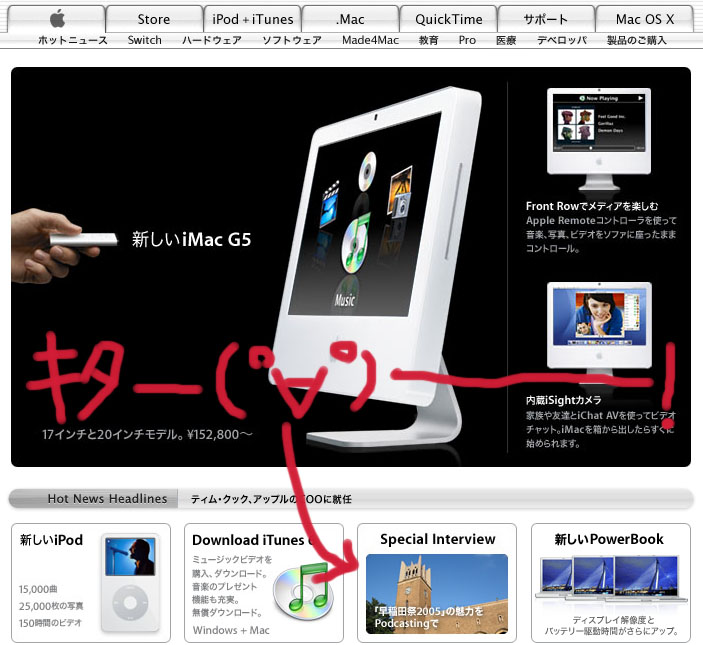Click the PowerBook laptops image
The width and height of the screenshot is (703, 645).
[611, 579]
